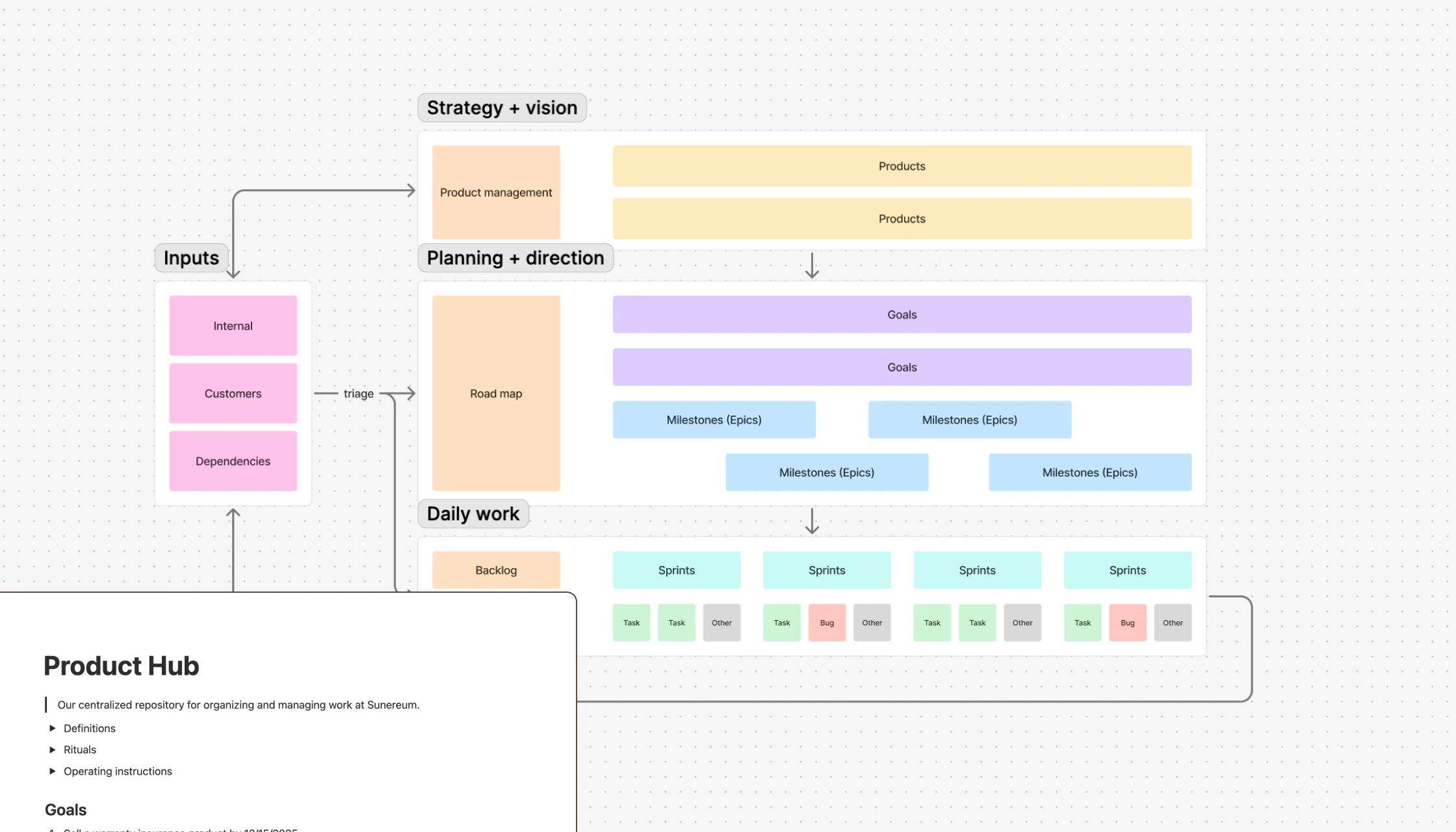Click the Product Hub page title
Screen dimensions: 1456x832
click(122, 666)
